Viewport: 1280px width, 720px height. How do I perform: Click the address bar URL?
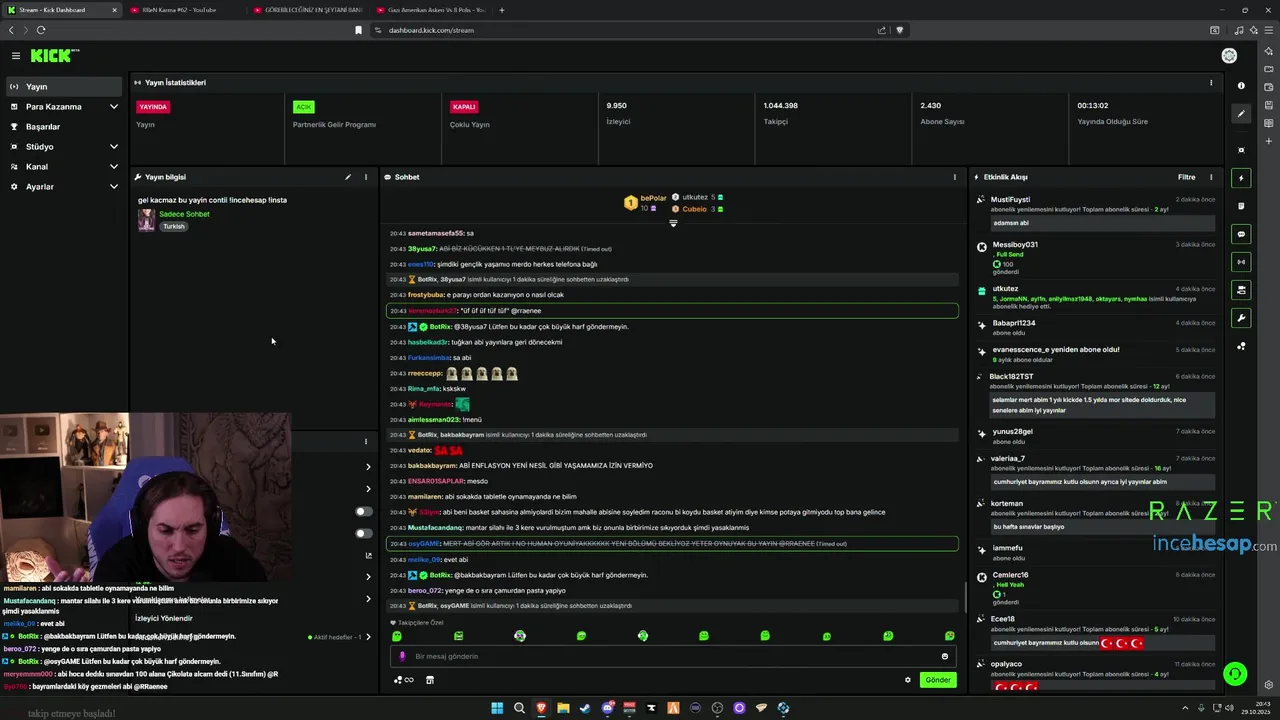click(x=431, y=30)
